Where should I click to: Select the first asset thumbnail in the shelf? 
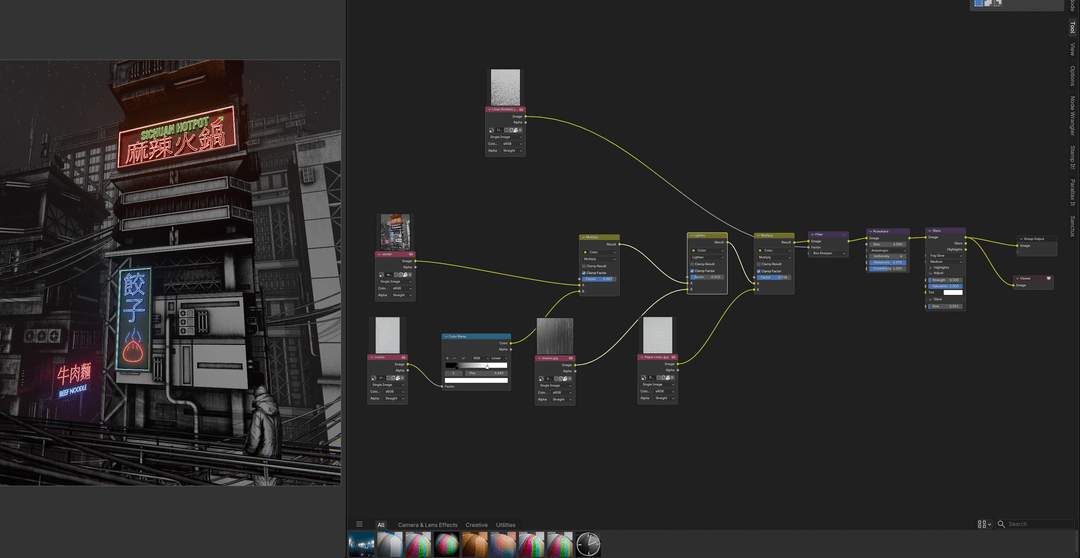click(361, 544)
